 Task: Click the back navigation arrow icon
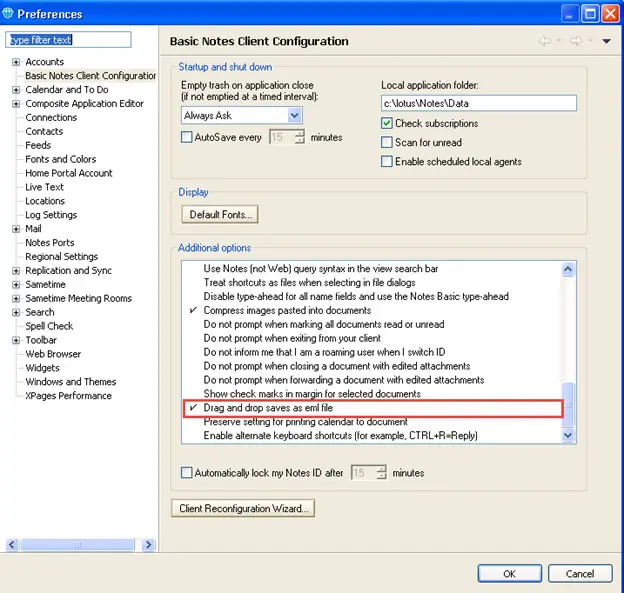pyautogui.click(x=545, y=41)
